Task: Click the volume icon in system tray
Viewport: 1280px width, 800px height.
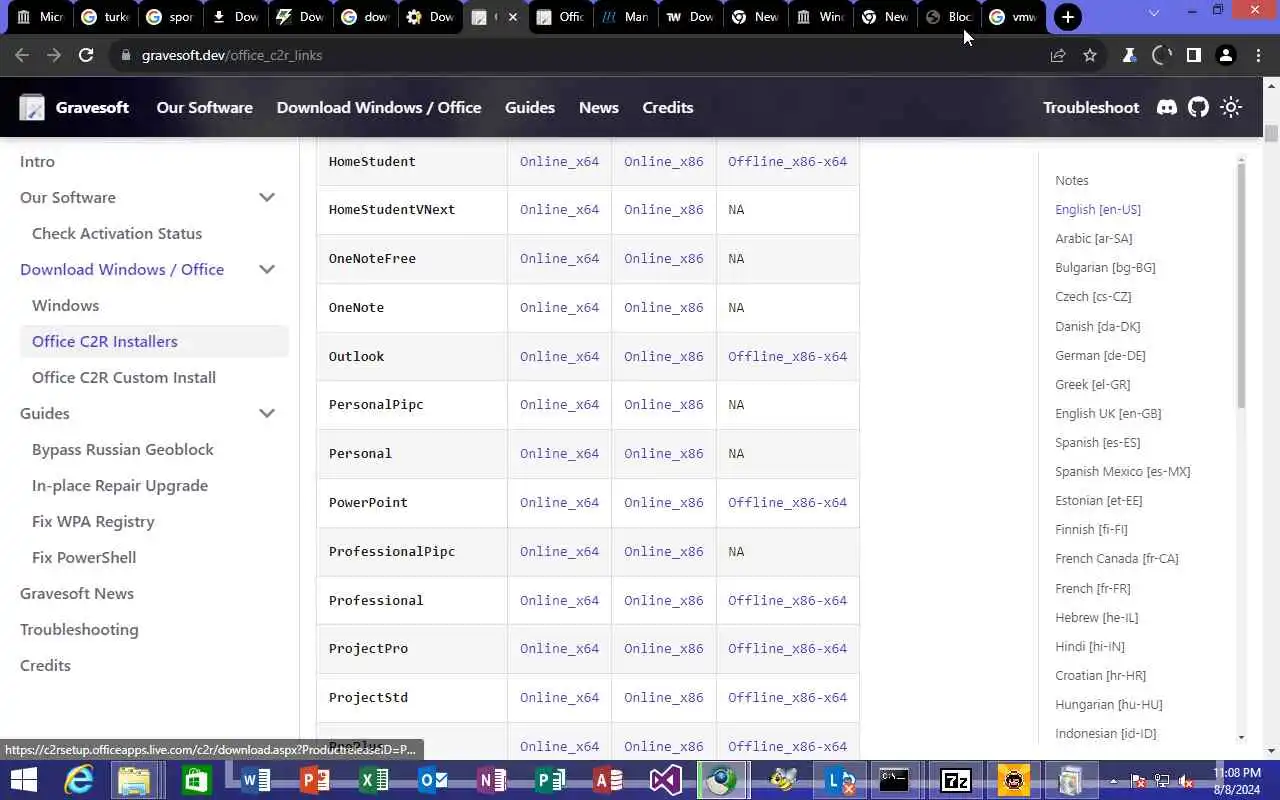Action: coord(1186,780)
